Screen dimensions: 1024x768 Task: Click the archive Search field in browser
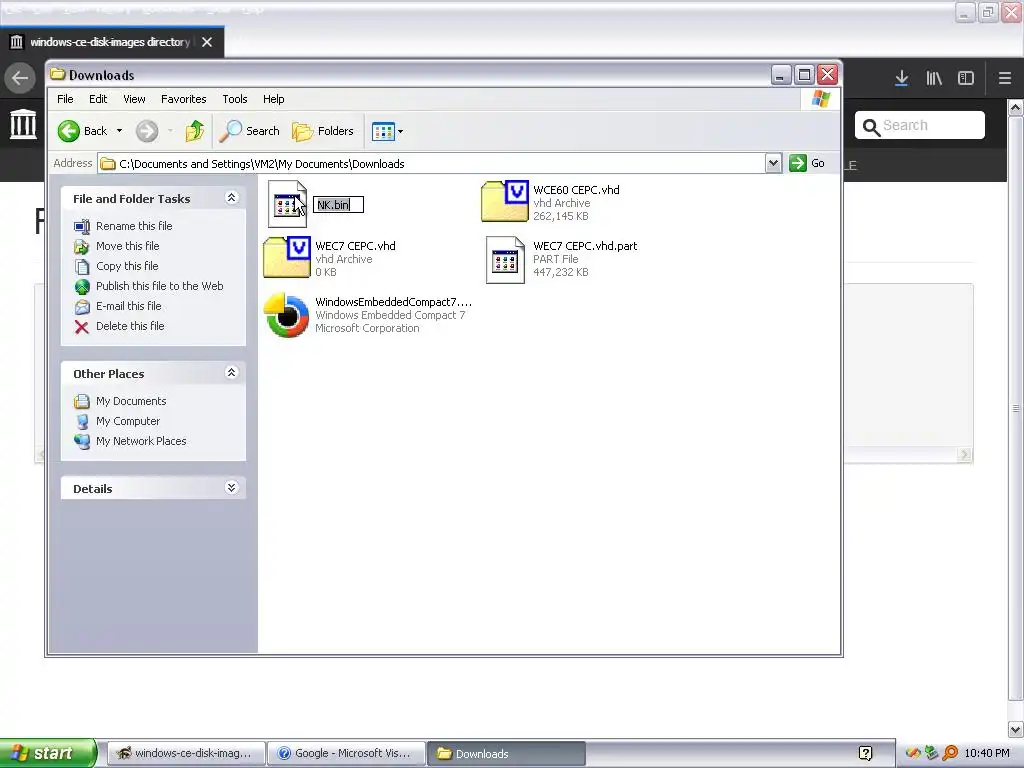pos(920,125)
